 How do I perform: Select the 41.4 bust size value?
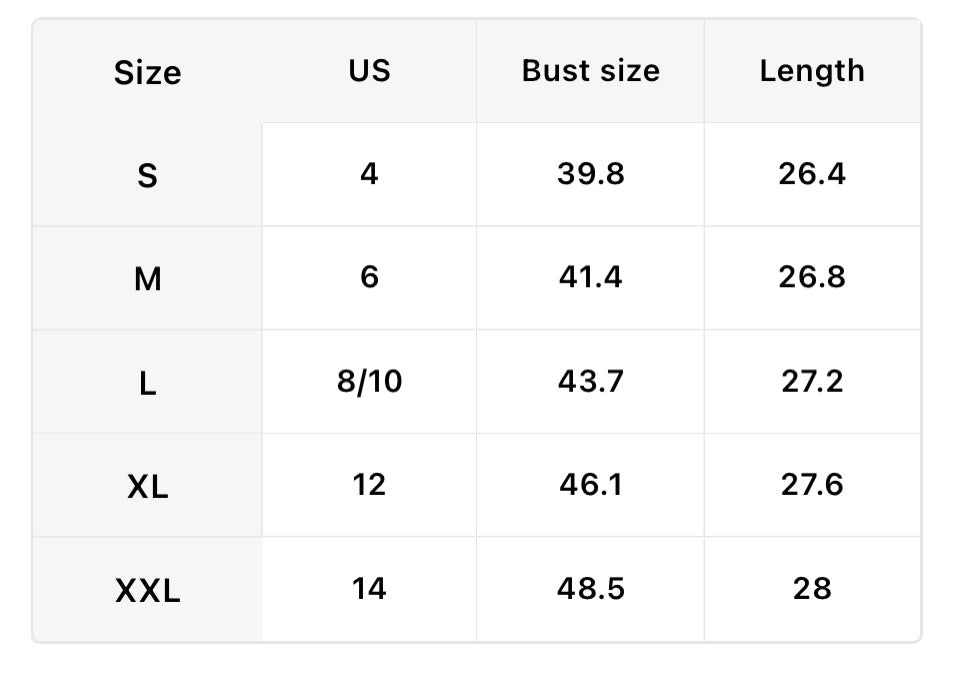pos(590,277)
